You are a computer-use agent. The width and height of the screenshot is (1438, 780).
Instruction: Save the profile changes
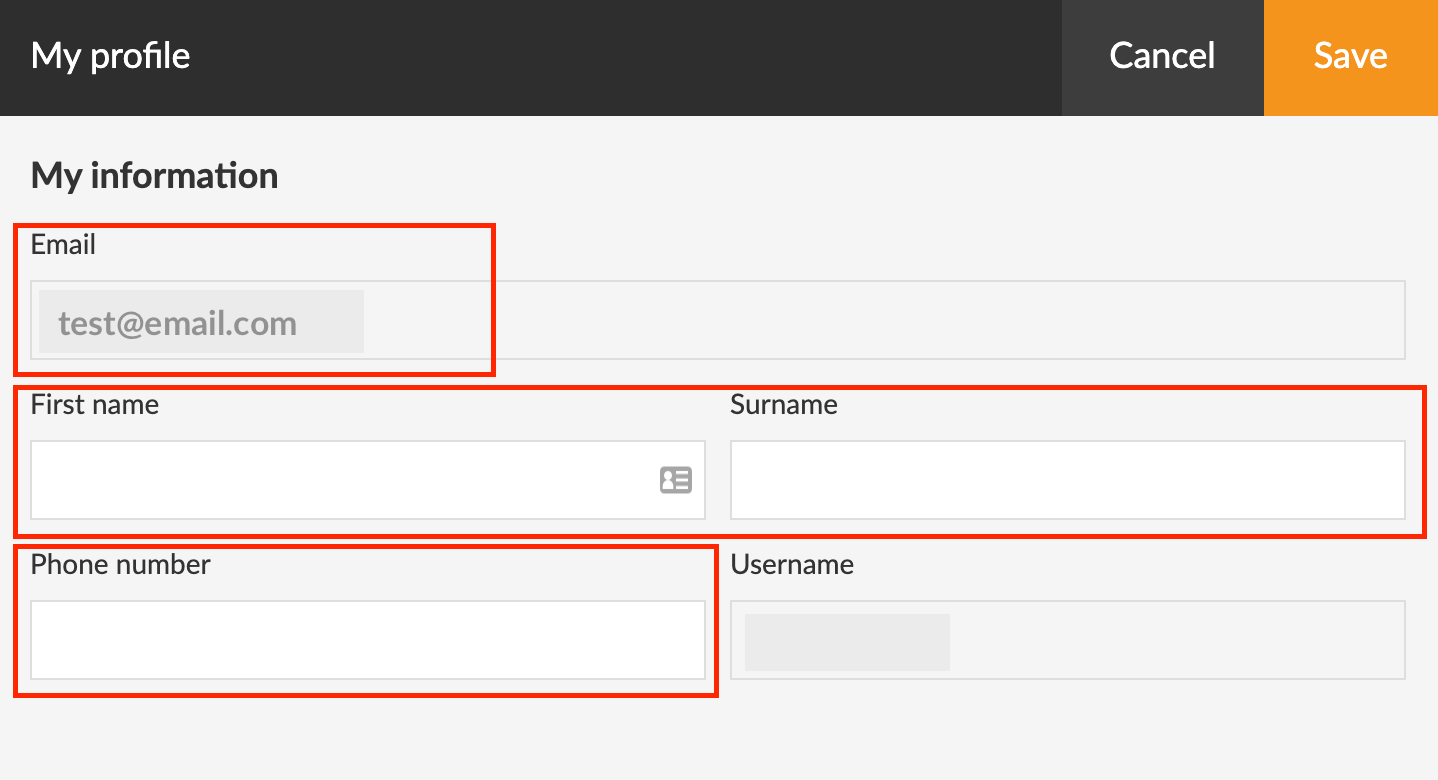pos(1350,56)
